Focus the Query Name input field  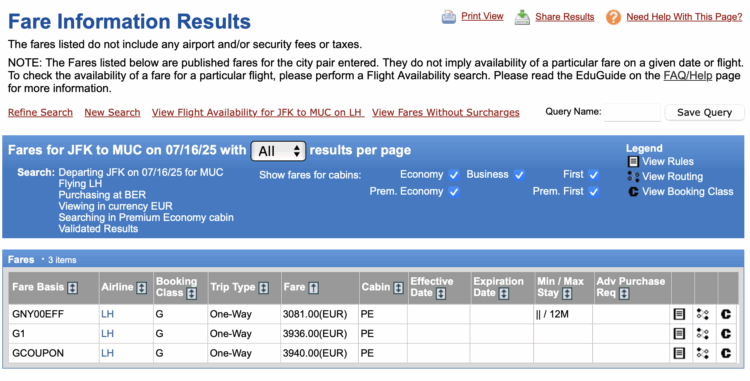click(632, 113)
